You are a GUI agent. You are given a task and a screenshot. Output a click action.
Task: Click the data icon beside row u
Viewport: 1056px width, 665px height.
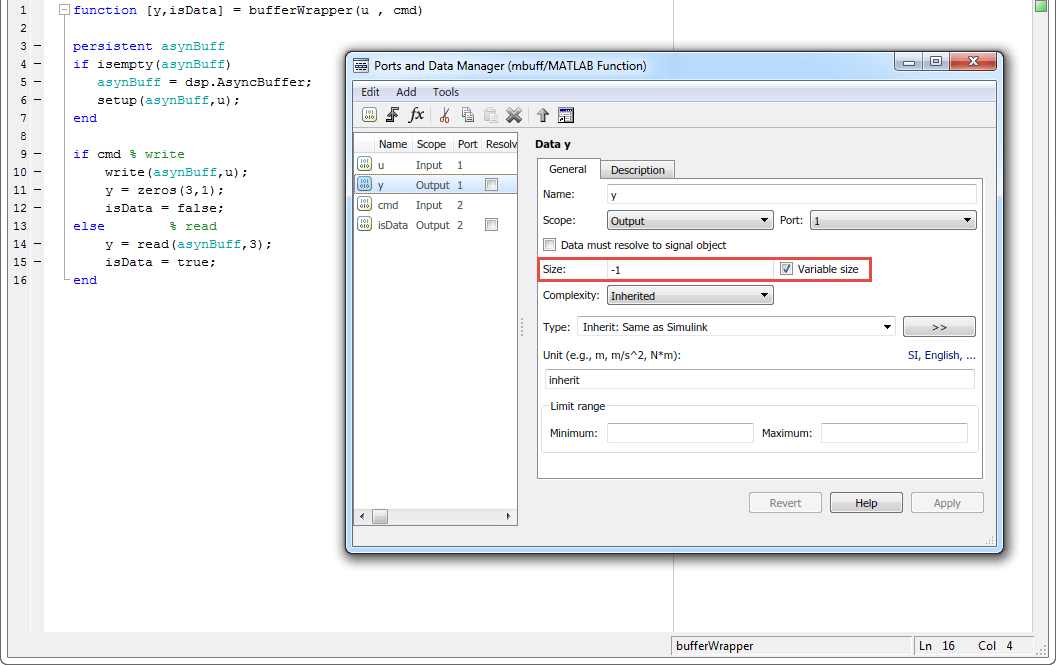click(x=364, y=164)
